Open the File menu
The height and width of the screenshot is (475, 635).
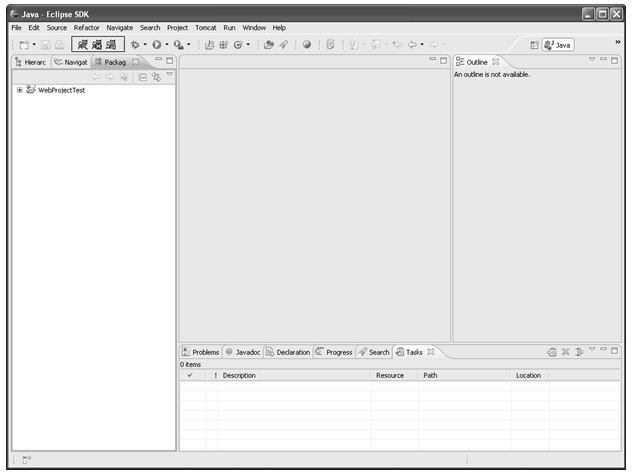[17, 28]
